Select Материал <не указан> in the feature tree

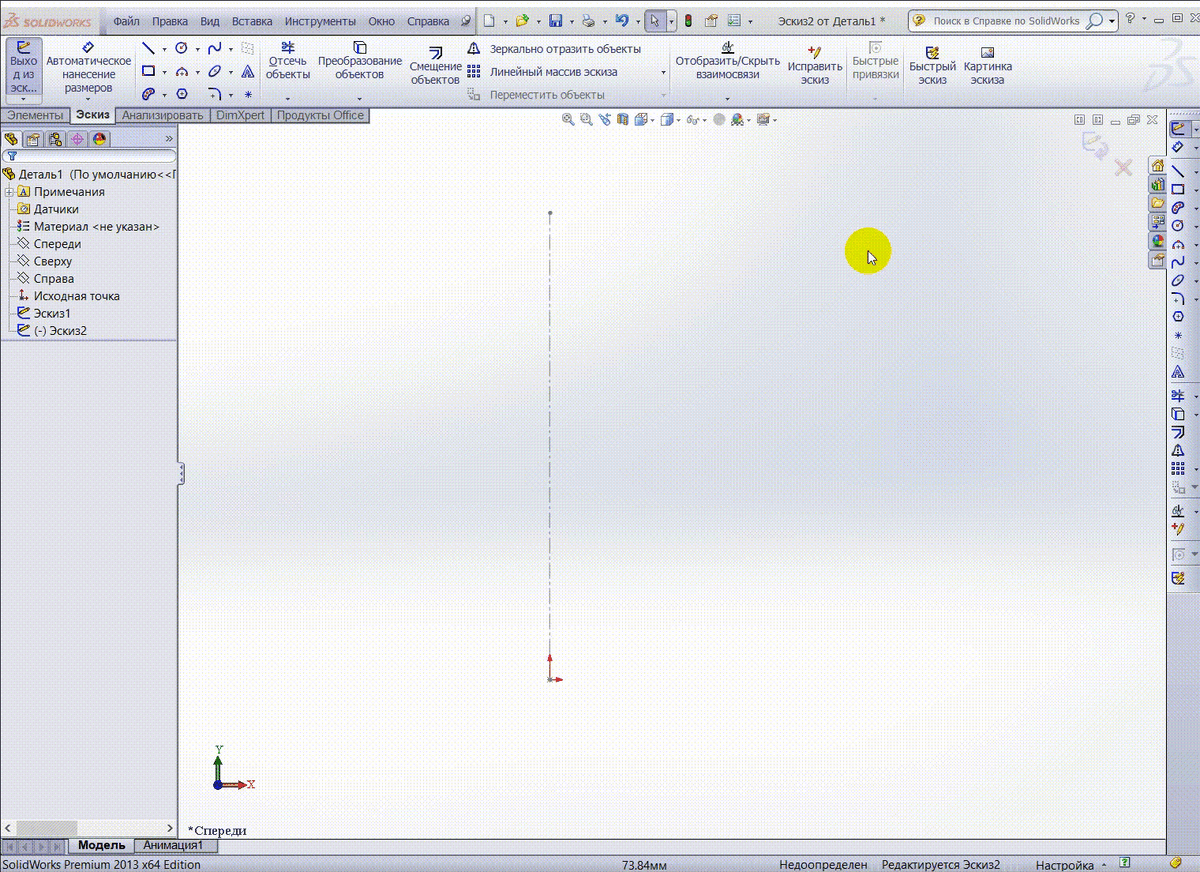87,227
